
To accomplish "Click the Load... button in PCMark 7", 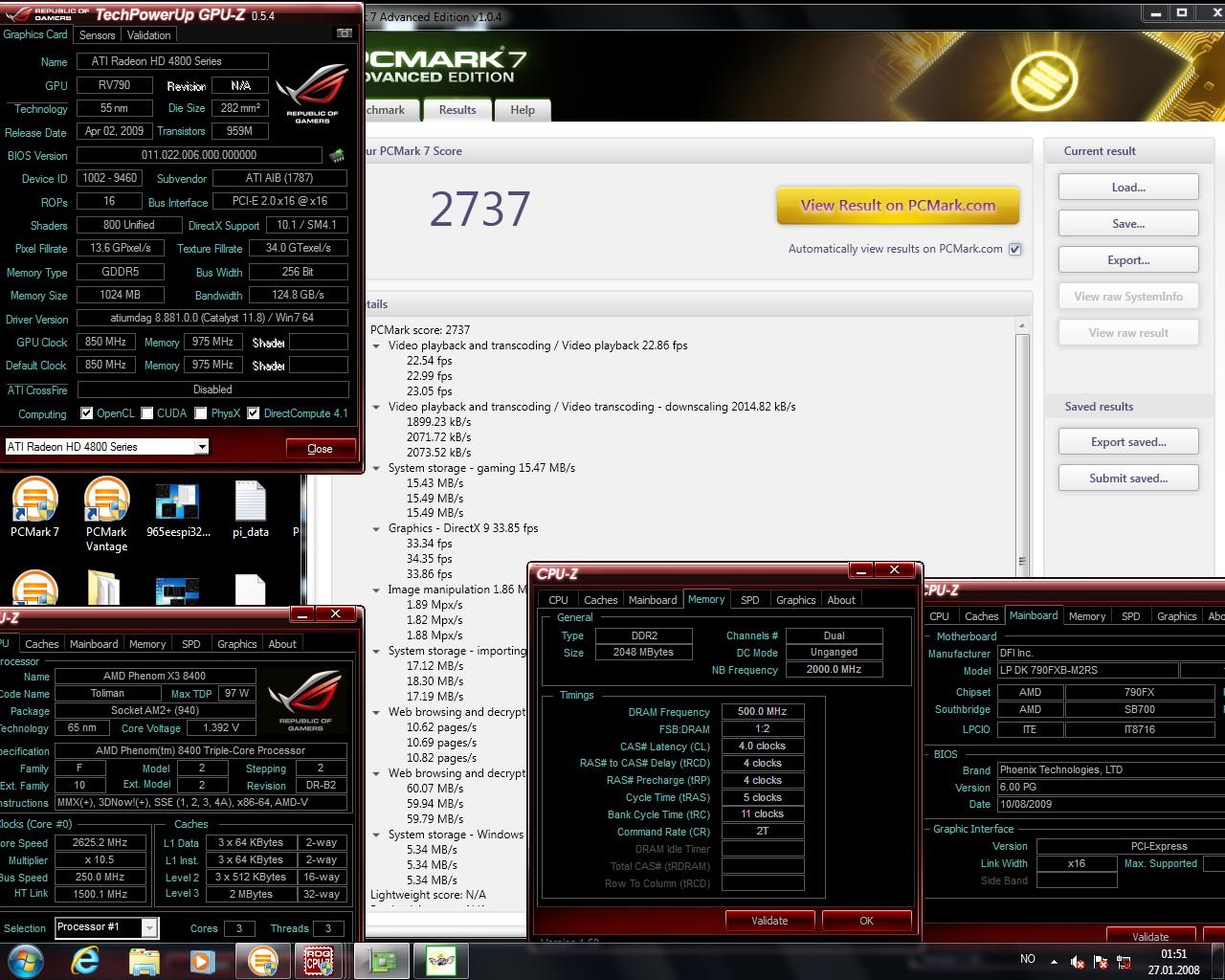I will coord(1128,188).
